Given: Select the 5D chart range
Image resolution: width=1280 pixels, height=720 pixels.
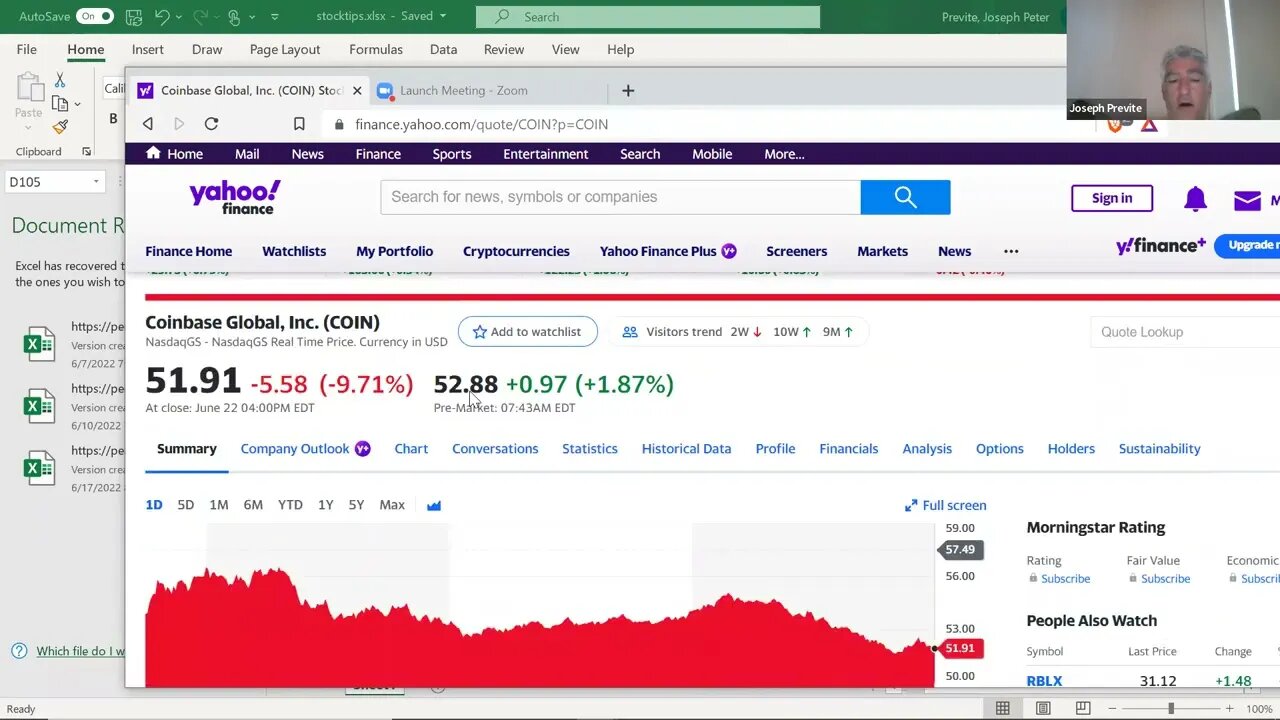Looking at the screenshot, I should point(185,505).
